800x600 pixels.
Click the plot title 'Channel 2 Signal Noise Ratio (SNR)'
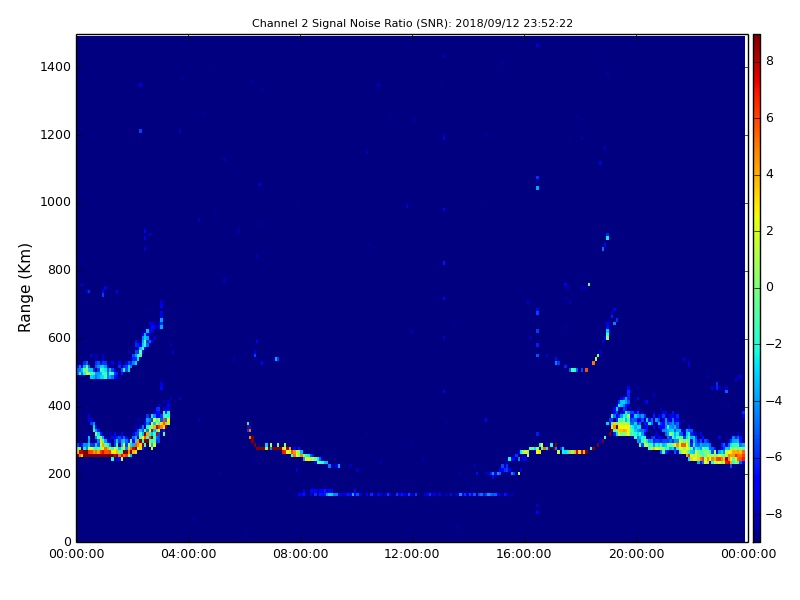click(412, 23)
